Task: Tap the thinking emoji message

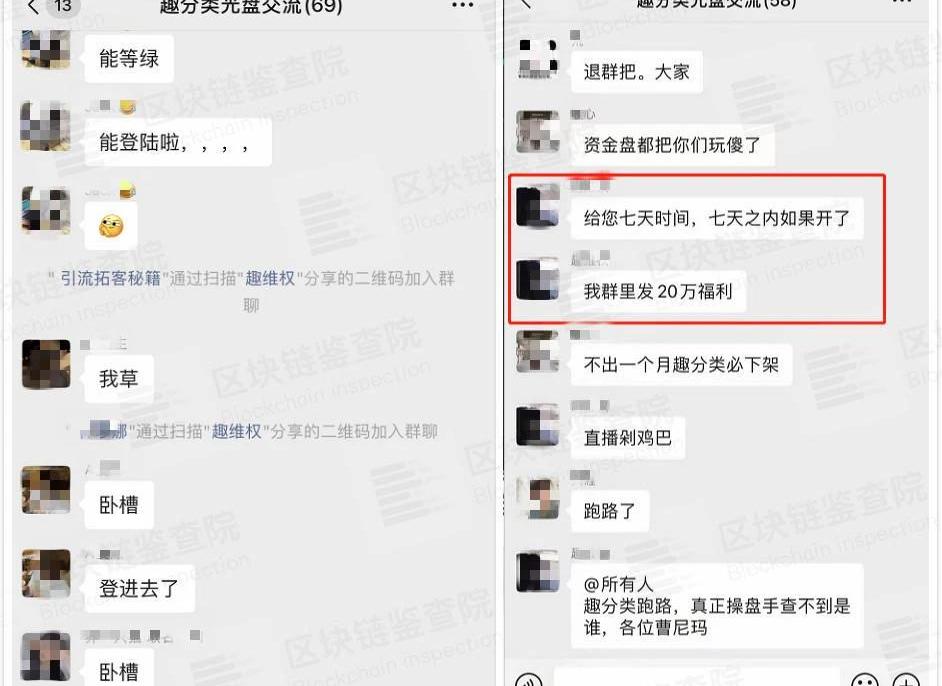Action: pos(111,226)
